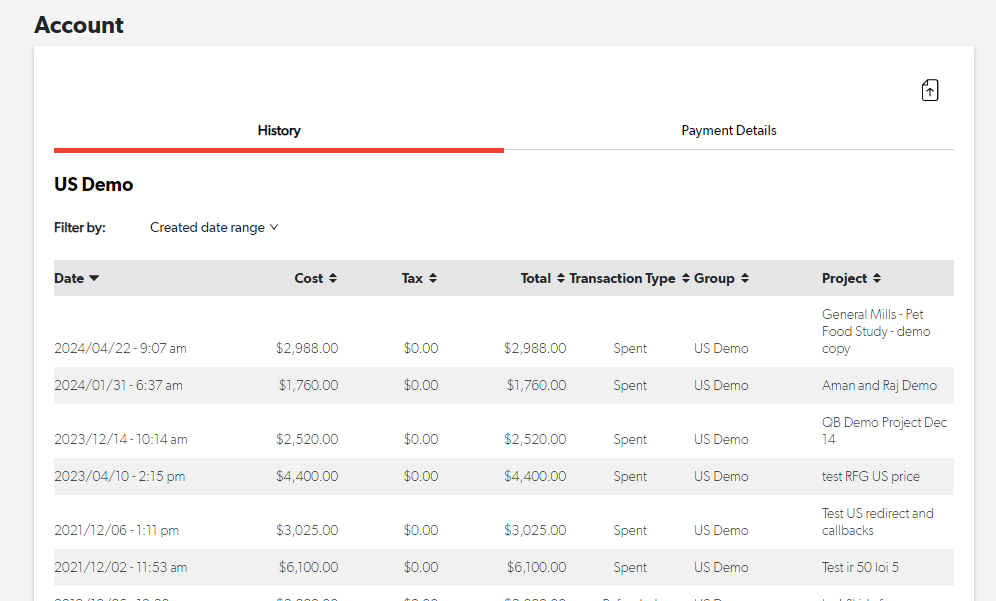Click the $6,100.00 cost cell
Viewport: 996px width, 601px height.
click(x=308, y=567)
